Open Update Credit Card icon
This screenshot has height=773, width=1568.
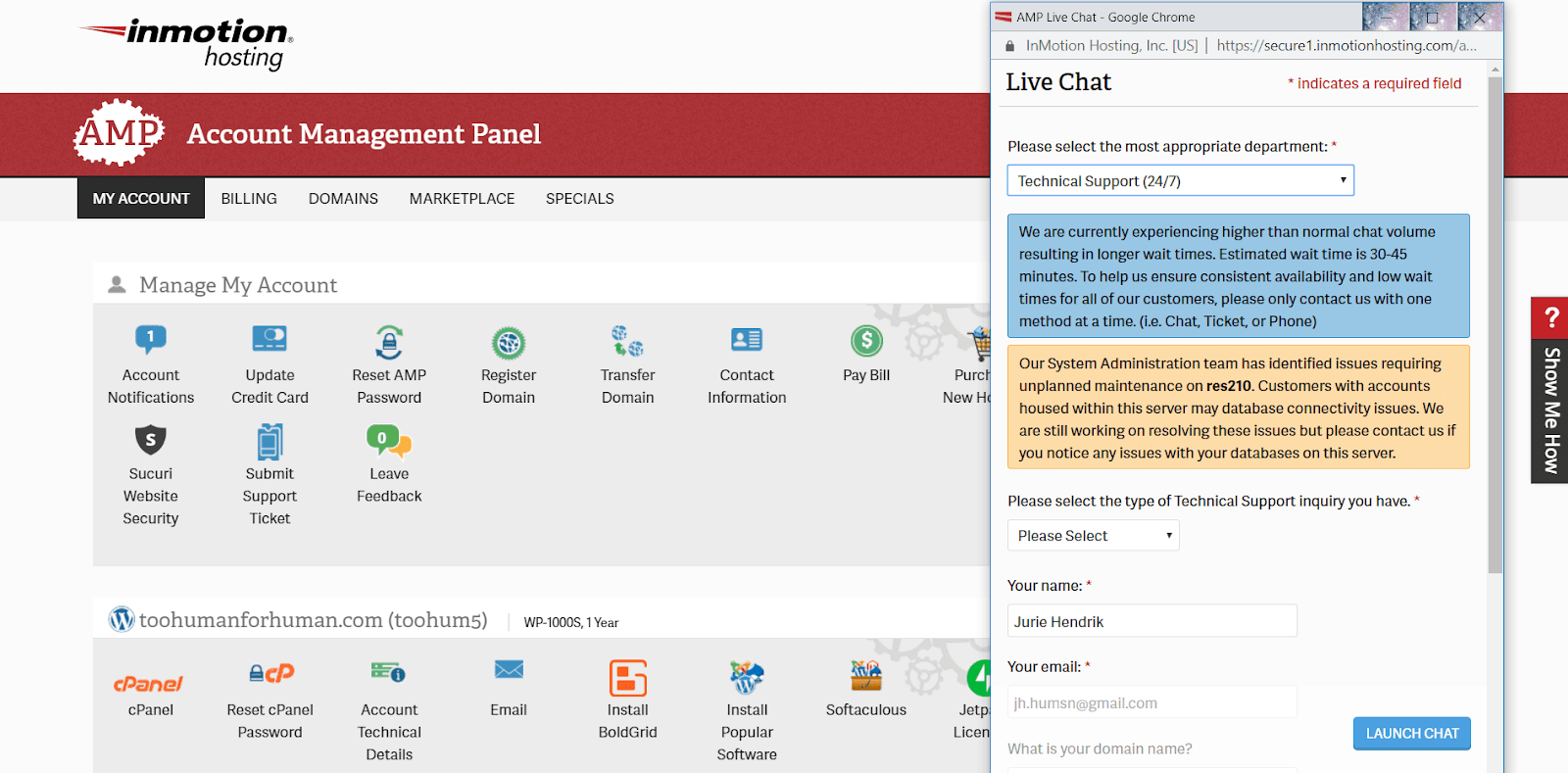(269, 339)
